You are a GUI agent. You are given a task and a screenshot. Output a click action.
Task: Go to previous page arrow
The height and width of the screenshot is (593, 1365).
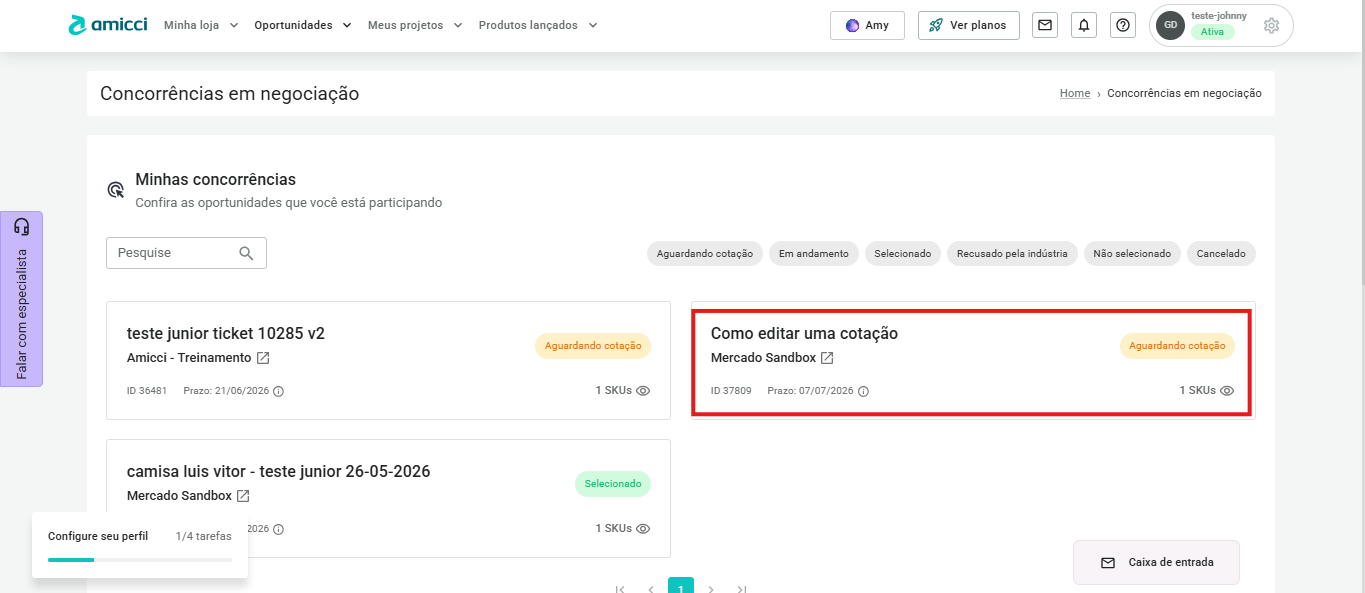pos(651,589)
